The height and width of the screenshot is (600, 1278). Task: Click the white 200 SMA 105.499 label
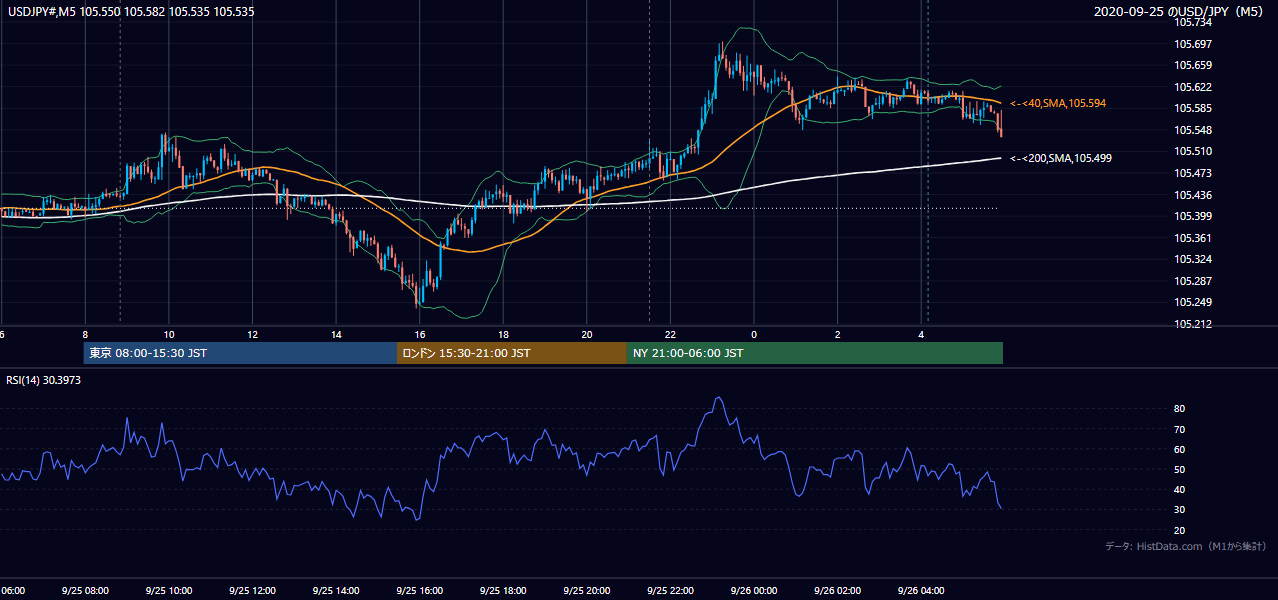[1061, 158]
